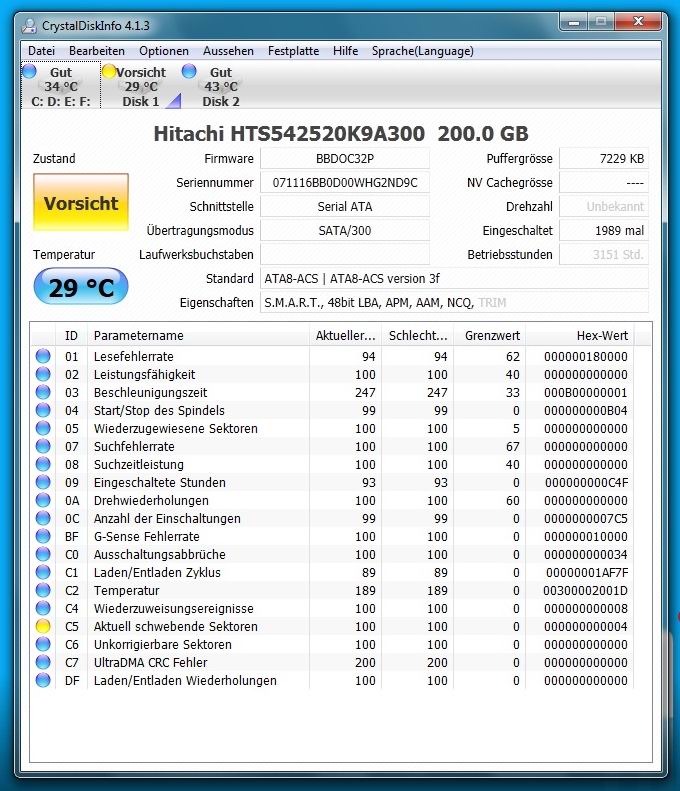Screen dimensions: 680x791
Task: Click the status icon for Drehwiederholungen
Action: tap(43, 500)
